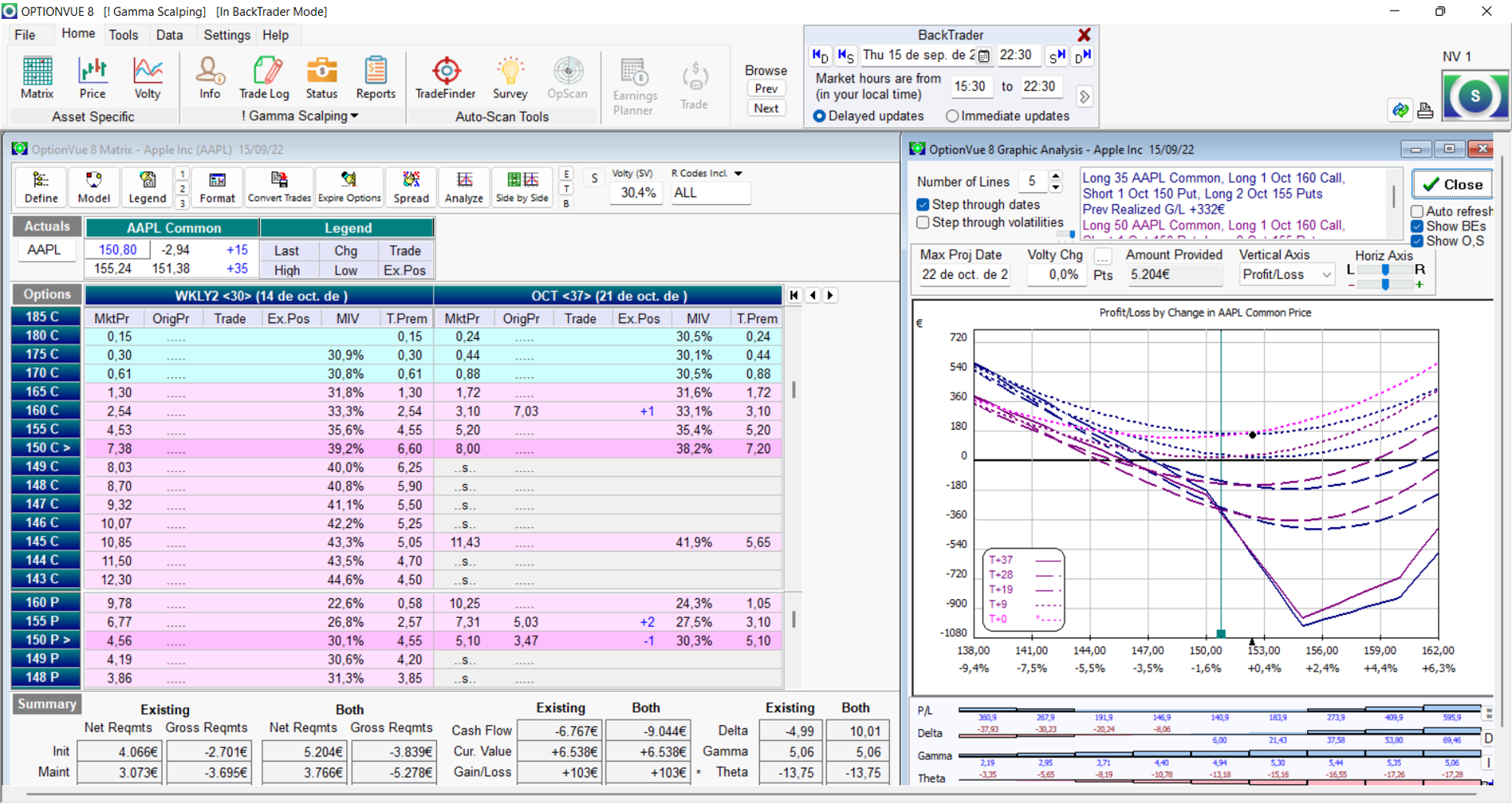Increase Number of Lines stepper

[1056, 175]
